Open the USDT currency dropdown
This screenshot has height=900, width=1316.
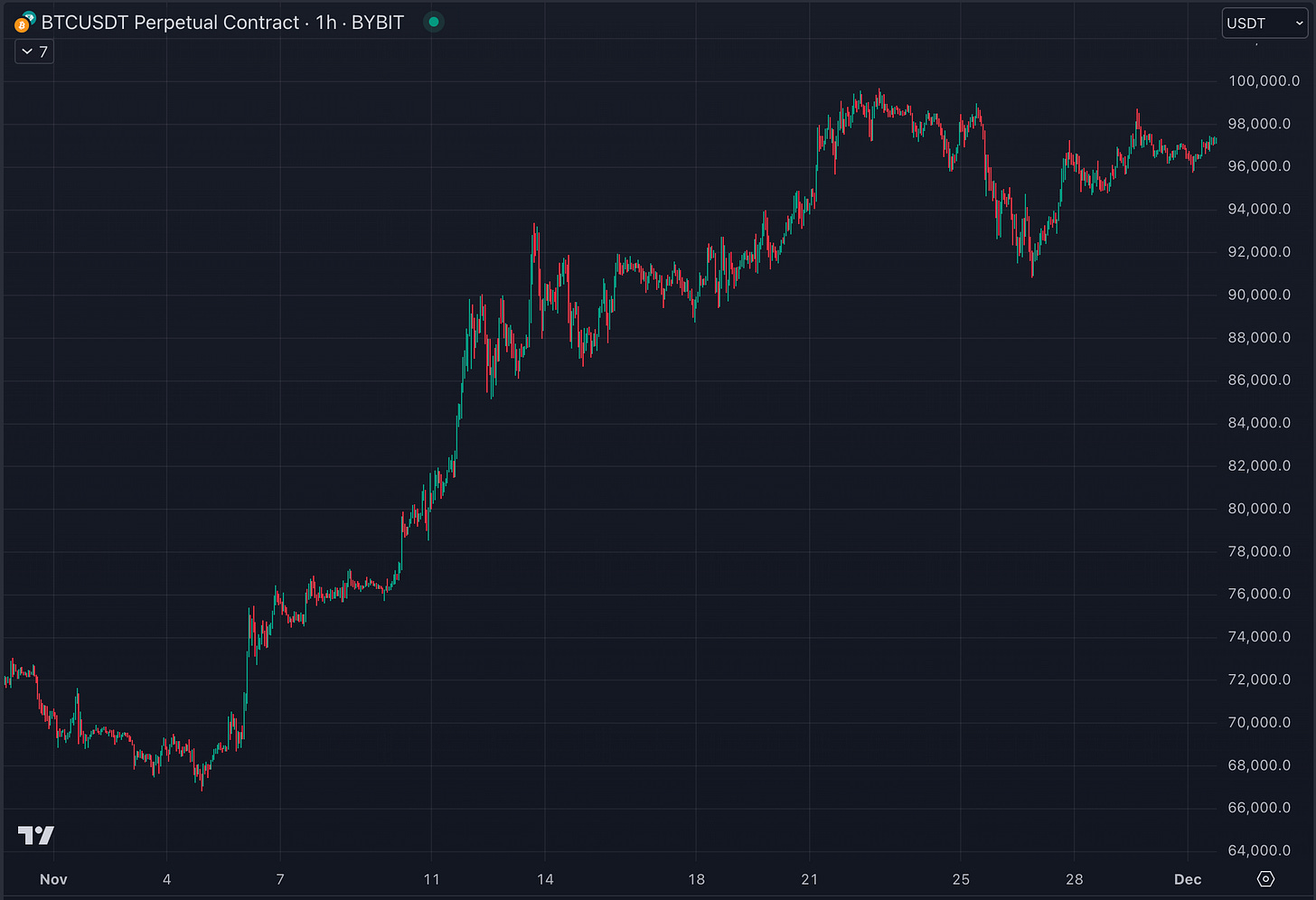1265,23
